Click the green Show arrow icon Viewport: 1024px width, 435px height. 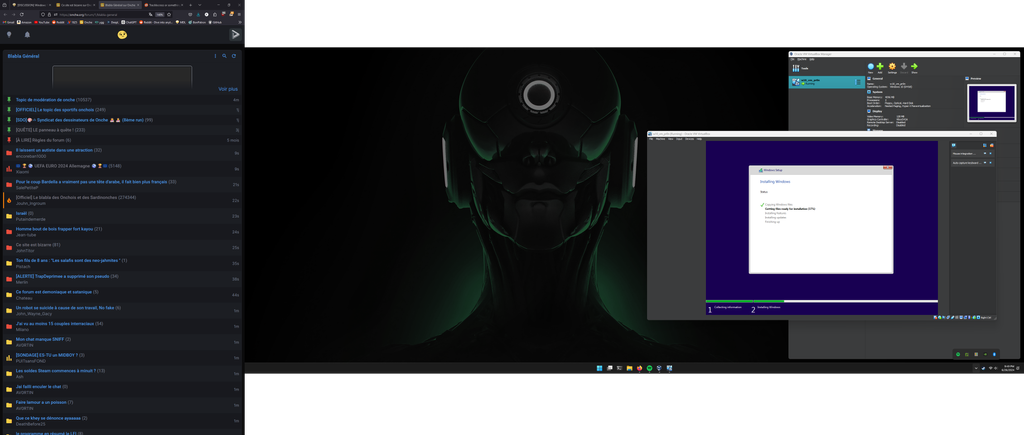point(914,67)
